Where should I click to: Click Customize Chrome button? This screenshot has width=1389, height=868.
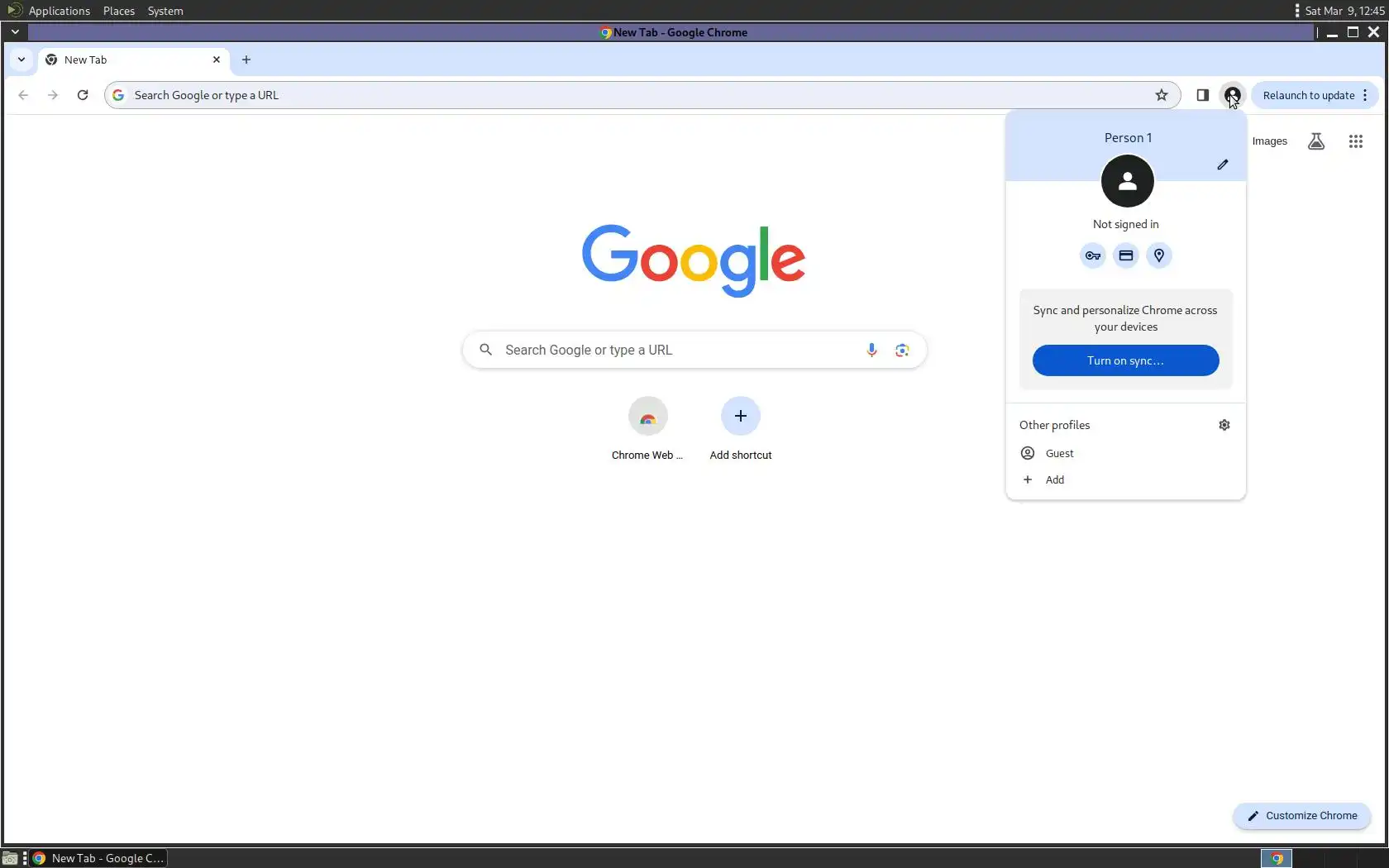tap(1302, 816)
